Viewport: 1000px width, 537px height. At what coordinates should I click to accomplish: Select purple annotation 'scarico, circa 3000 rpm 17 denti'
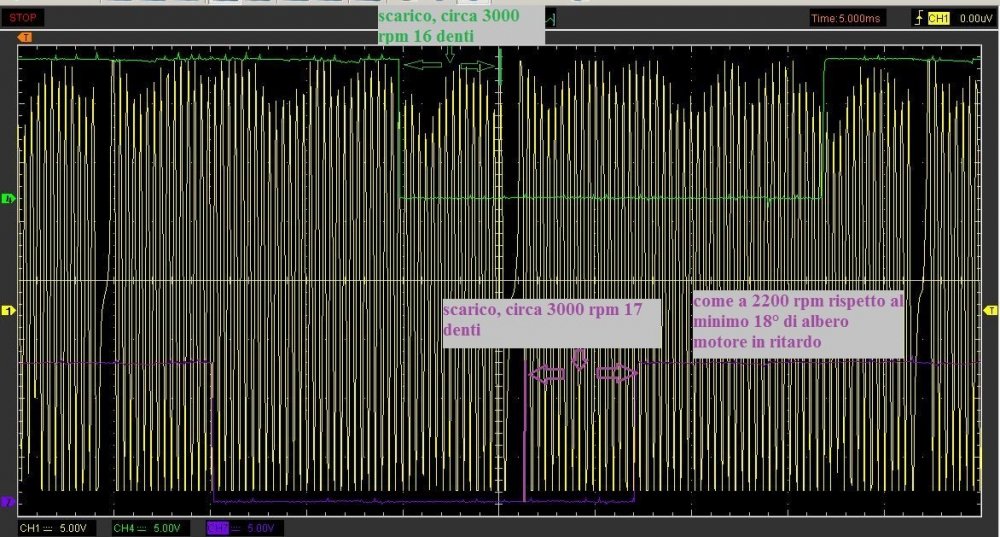[552, 320]
